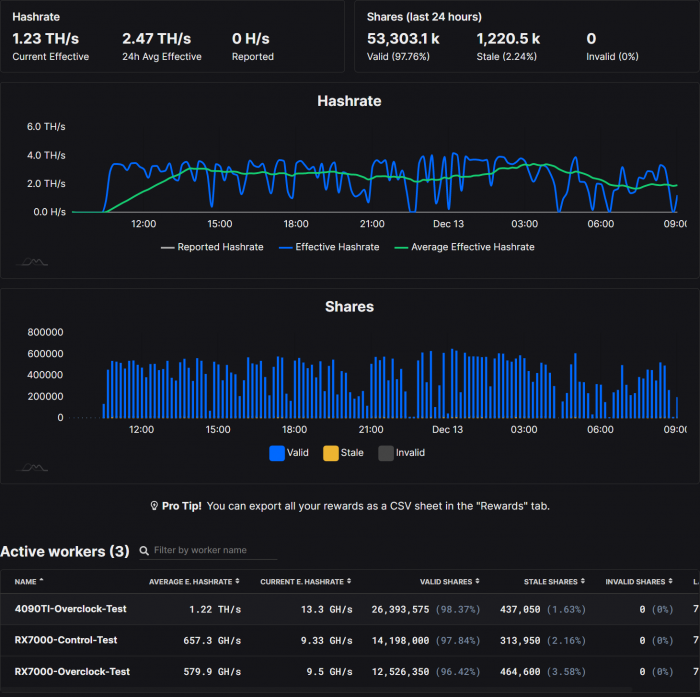
Task: Click the chart logo icon under Hashrate graph
Action: tap(34, 262)
